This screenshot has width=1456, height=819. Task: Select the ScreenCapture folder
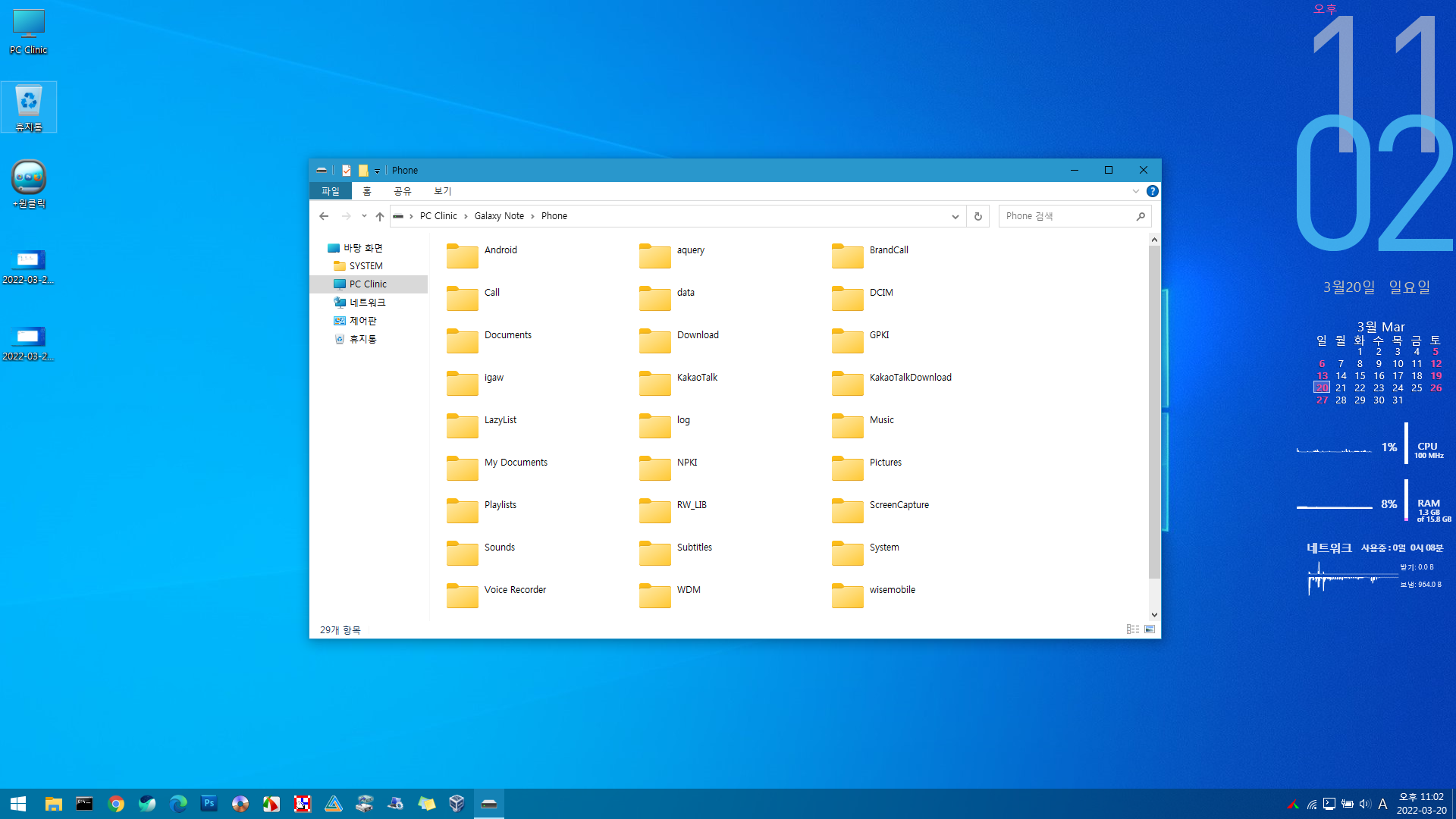pyautogui.click(x=881, y=510)
